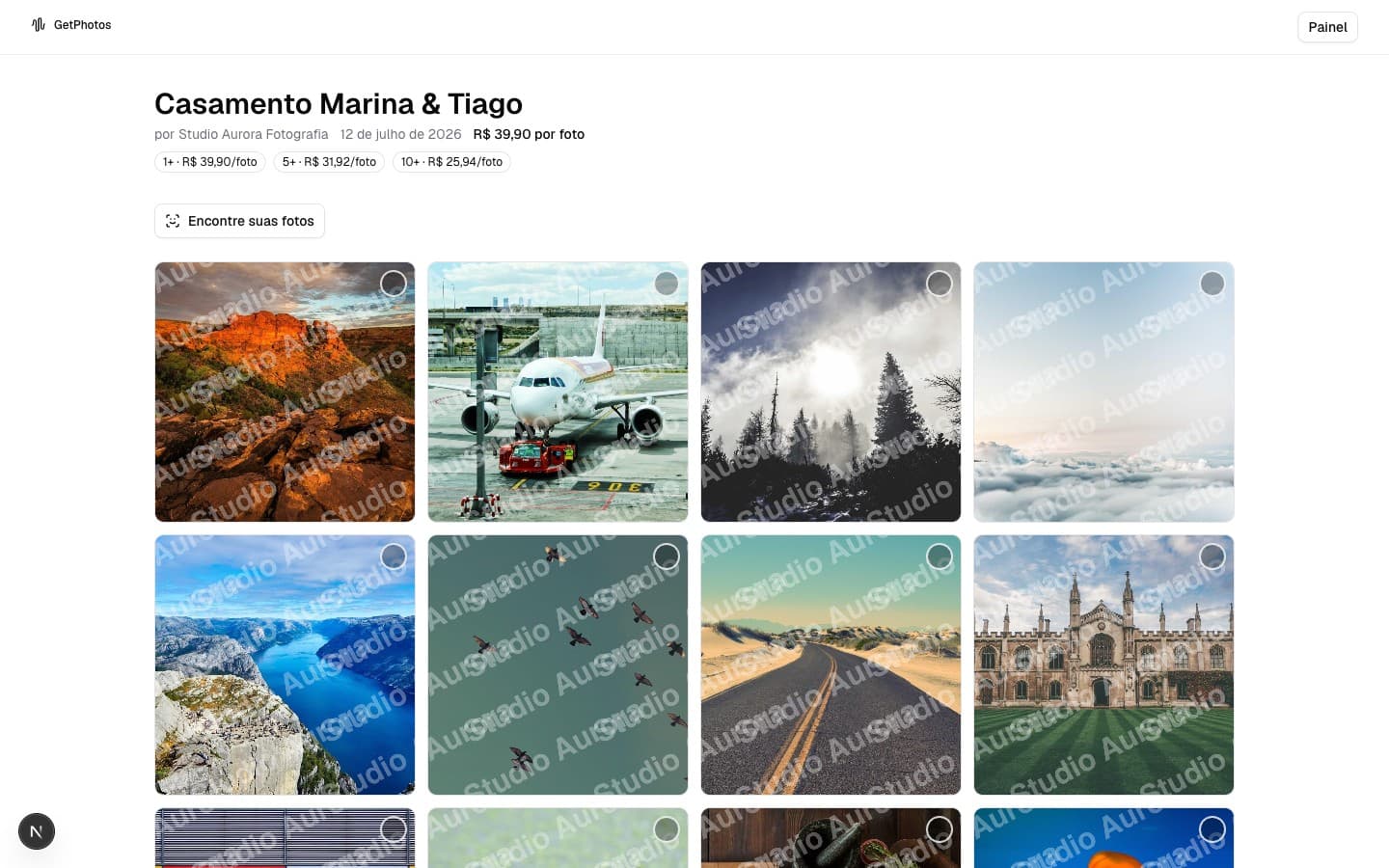Open the sky above clouds photo
Screen dimensions: 1389x868
click(1103, 393)
